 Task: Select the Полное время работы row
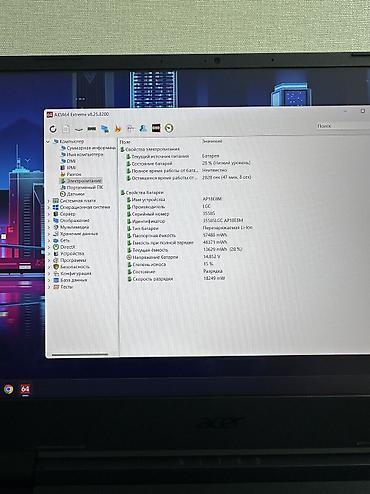pos(188,170)
